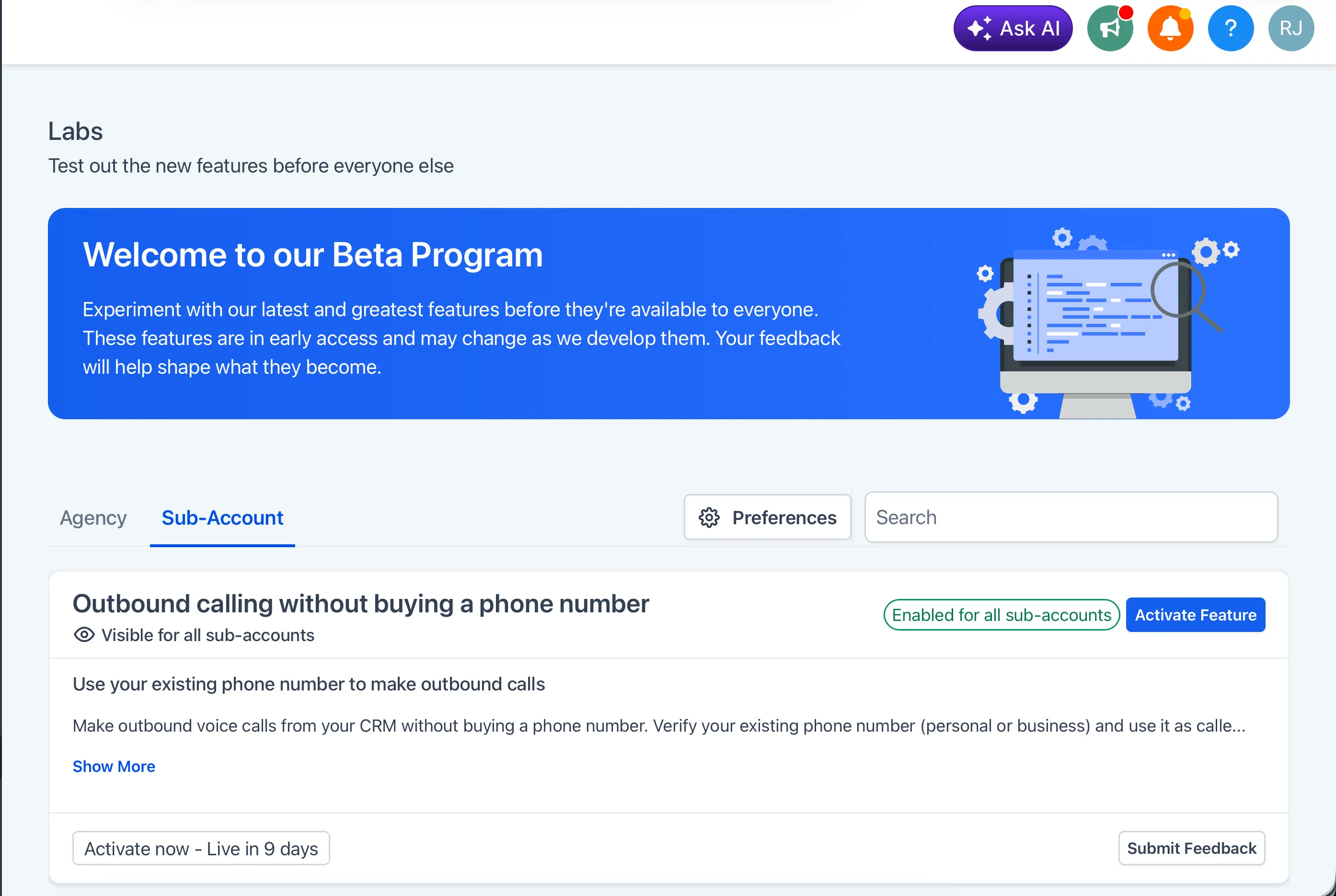This screenshot has width=1336, height=896.
Task: Open the announcements megaphone icon
Action: pyautogui.click(x=1110, y=29)
